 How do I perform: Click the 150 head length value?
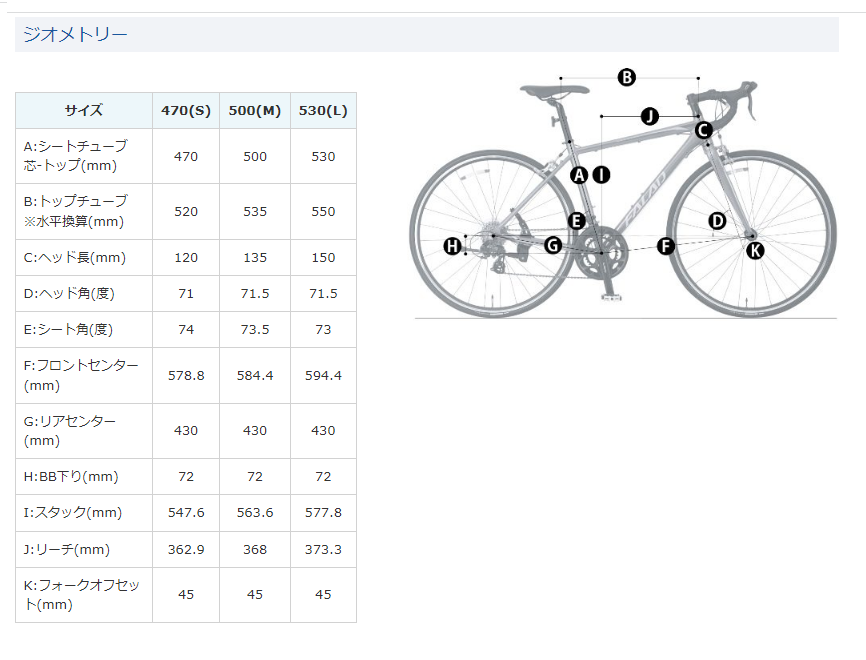pyautogui.click(x=323, y=257)
